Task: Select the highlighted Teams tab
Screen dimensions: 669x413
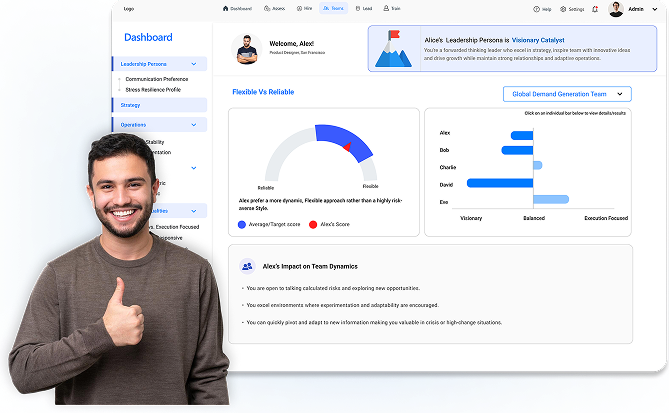Action: [333, 8]
